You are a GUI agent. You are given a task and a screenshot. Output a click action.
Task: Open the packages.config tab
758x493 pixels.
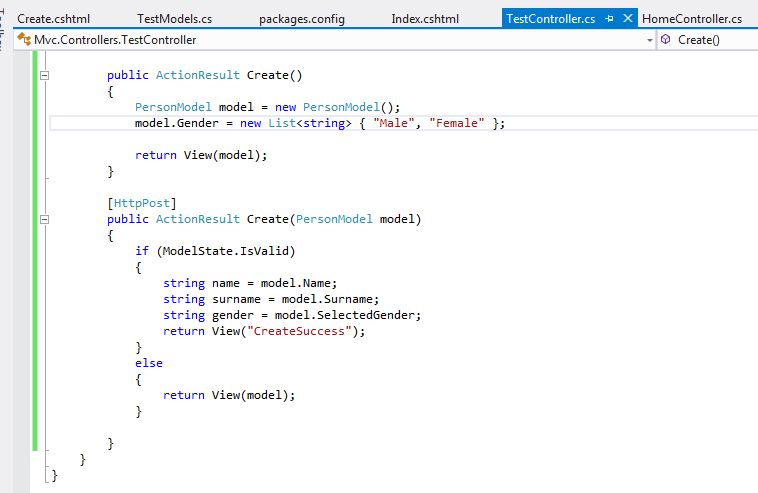click(300, 19)
